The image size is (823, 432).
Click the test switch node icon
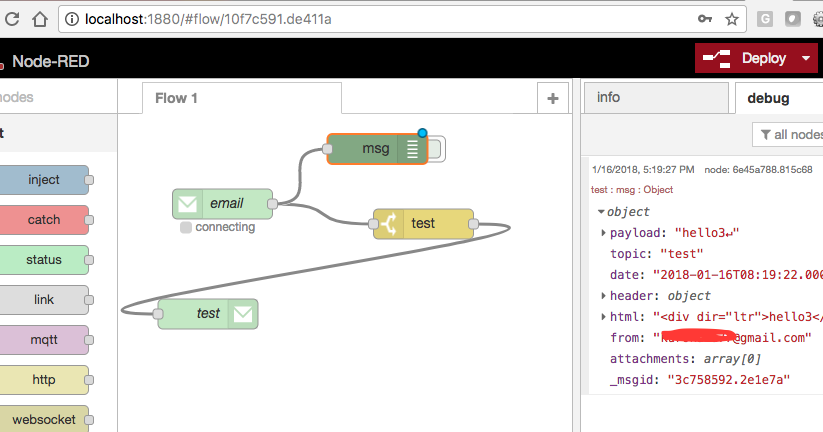click(388, 223)
